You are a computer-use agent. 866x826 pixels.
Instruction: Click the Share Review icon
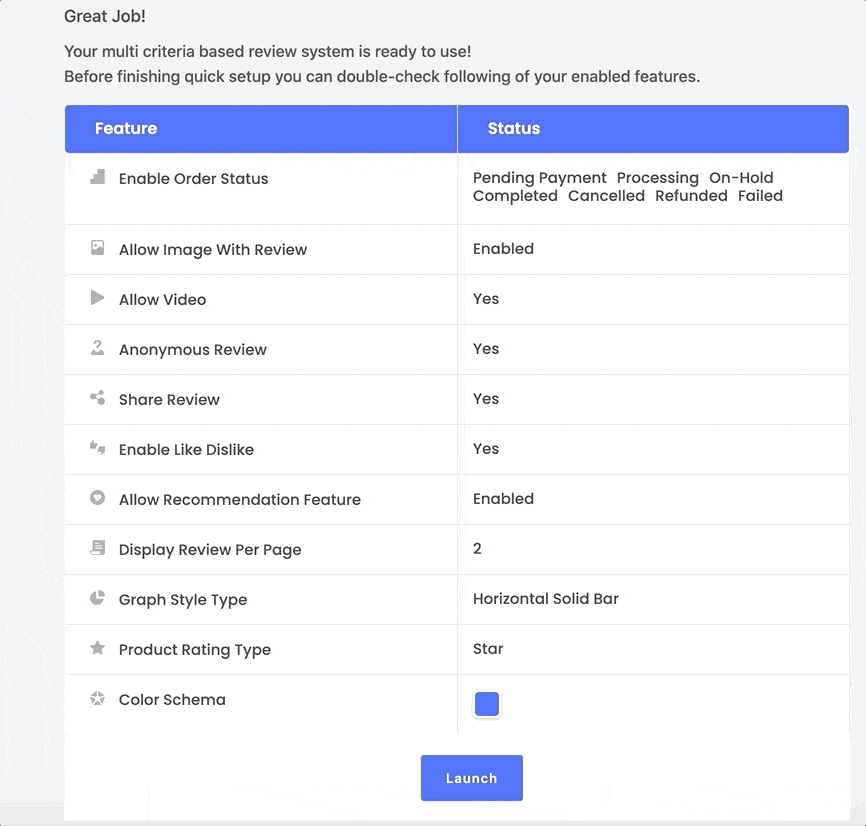97,398
